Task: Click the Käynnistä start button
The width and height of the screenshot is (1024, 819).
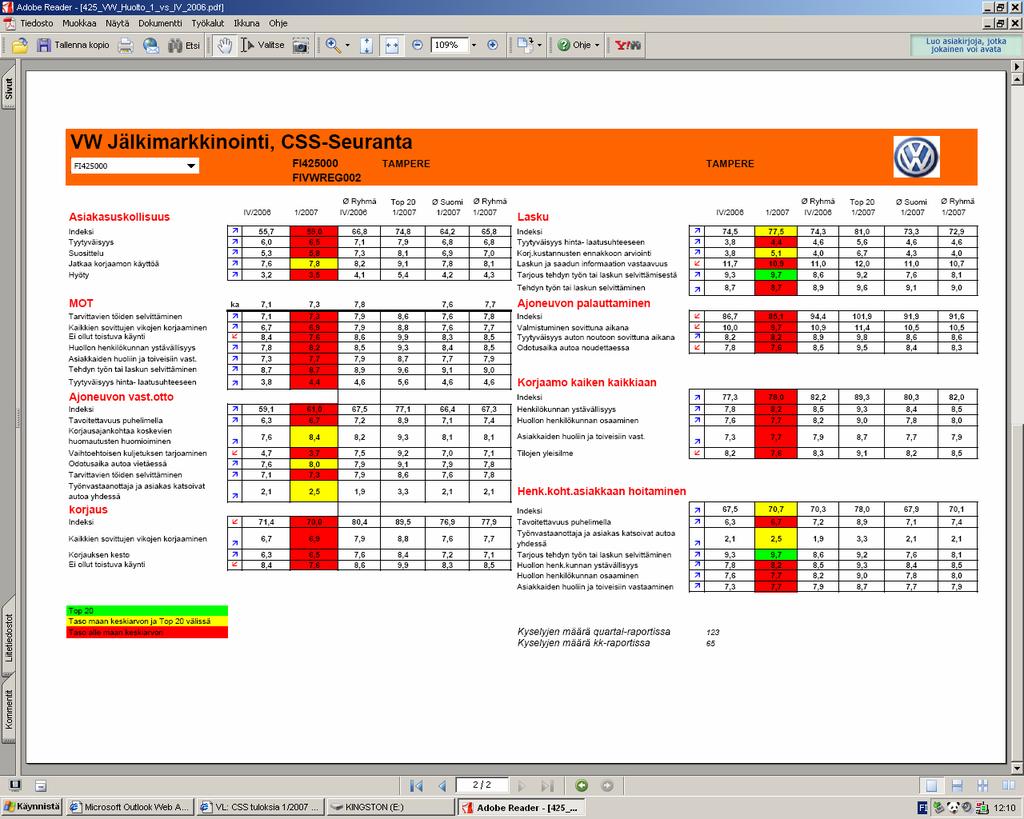Action: pyautogui.click(x=31, y=807)
